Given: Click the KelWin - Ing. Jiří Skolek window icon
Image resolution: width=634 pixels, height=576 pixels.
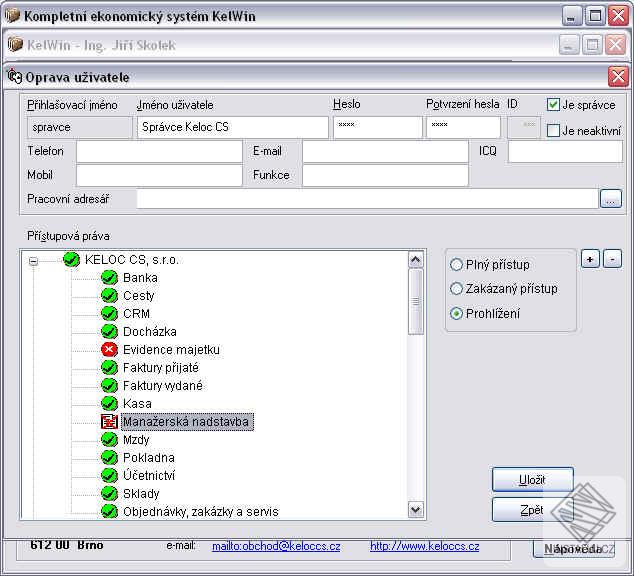Looking at the screenshot, I should pyautogui.click(x=15, y=44).
